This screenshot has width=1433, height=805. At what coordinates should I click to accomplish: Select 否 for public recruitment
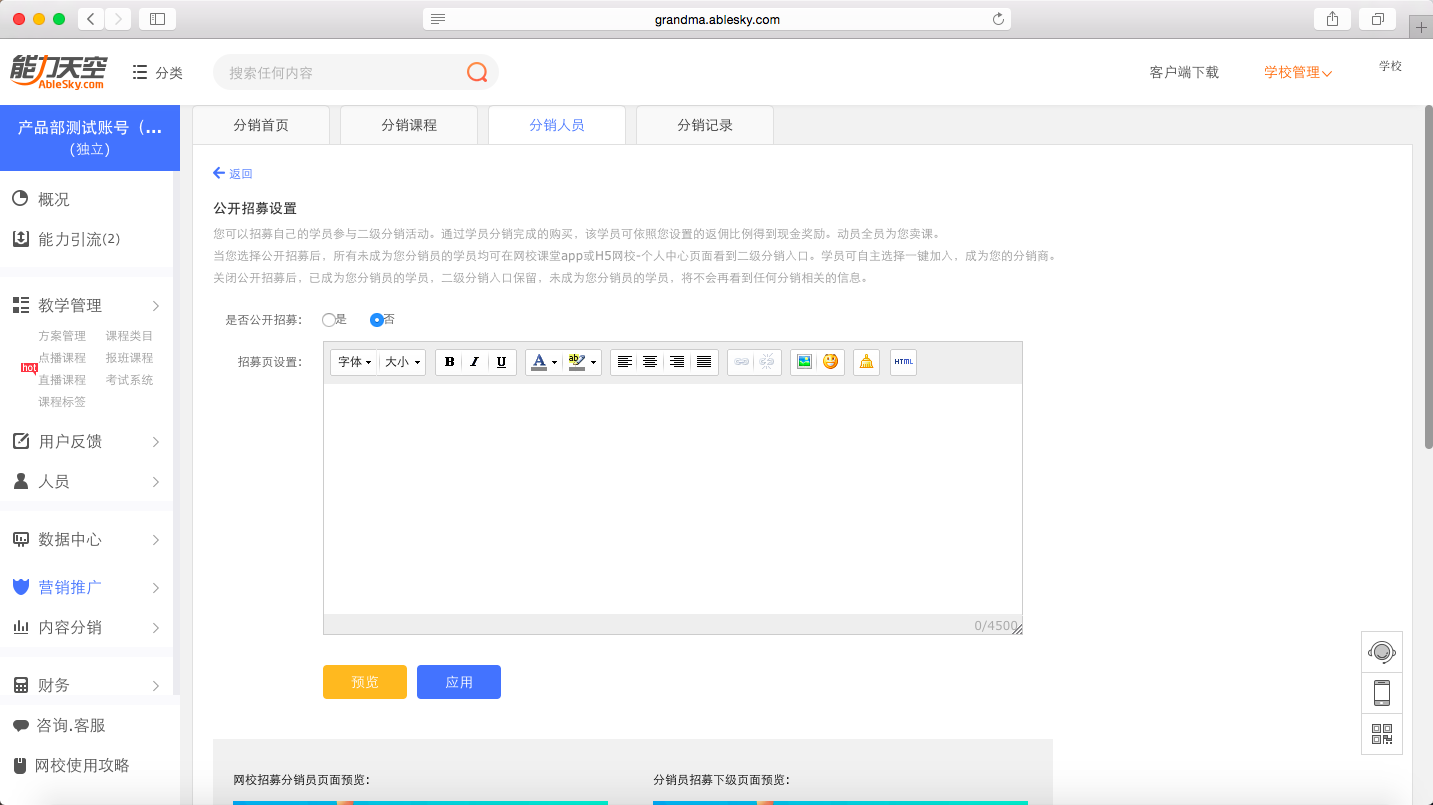(377, 320)
